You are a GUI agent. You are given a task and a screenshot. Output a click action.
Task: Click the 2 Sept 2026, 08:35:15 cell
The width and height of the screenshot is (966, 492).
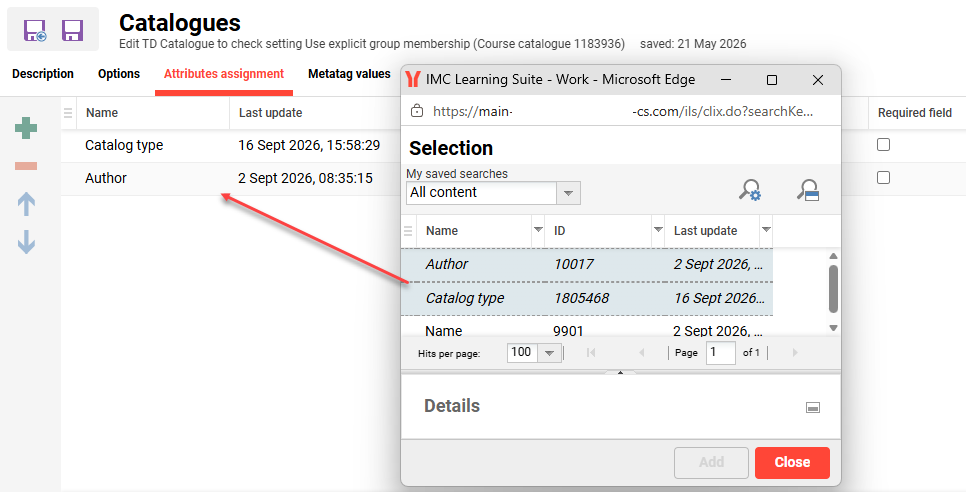305,179
